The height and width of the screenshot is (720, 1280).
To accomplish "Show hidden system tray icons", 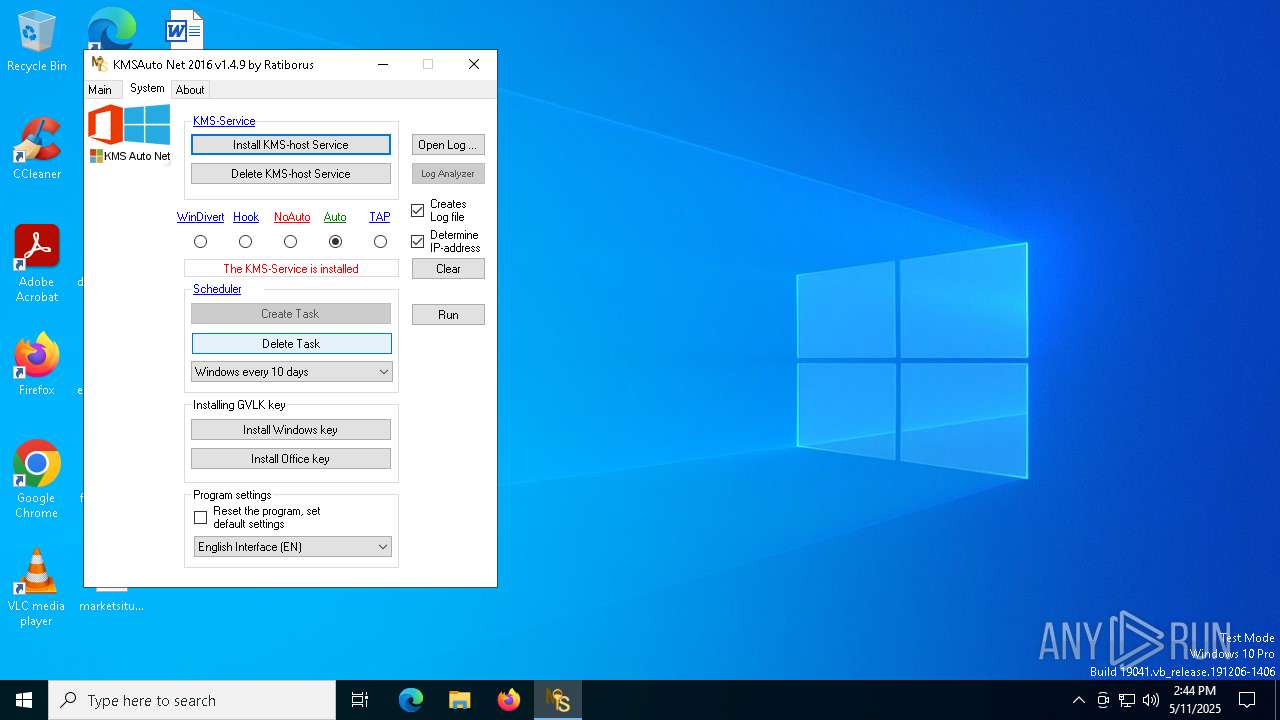I will [x=1078, y=700].
